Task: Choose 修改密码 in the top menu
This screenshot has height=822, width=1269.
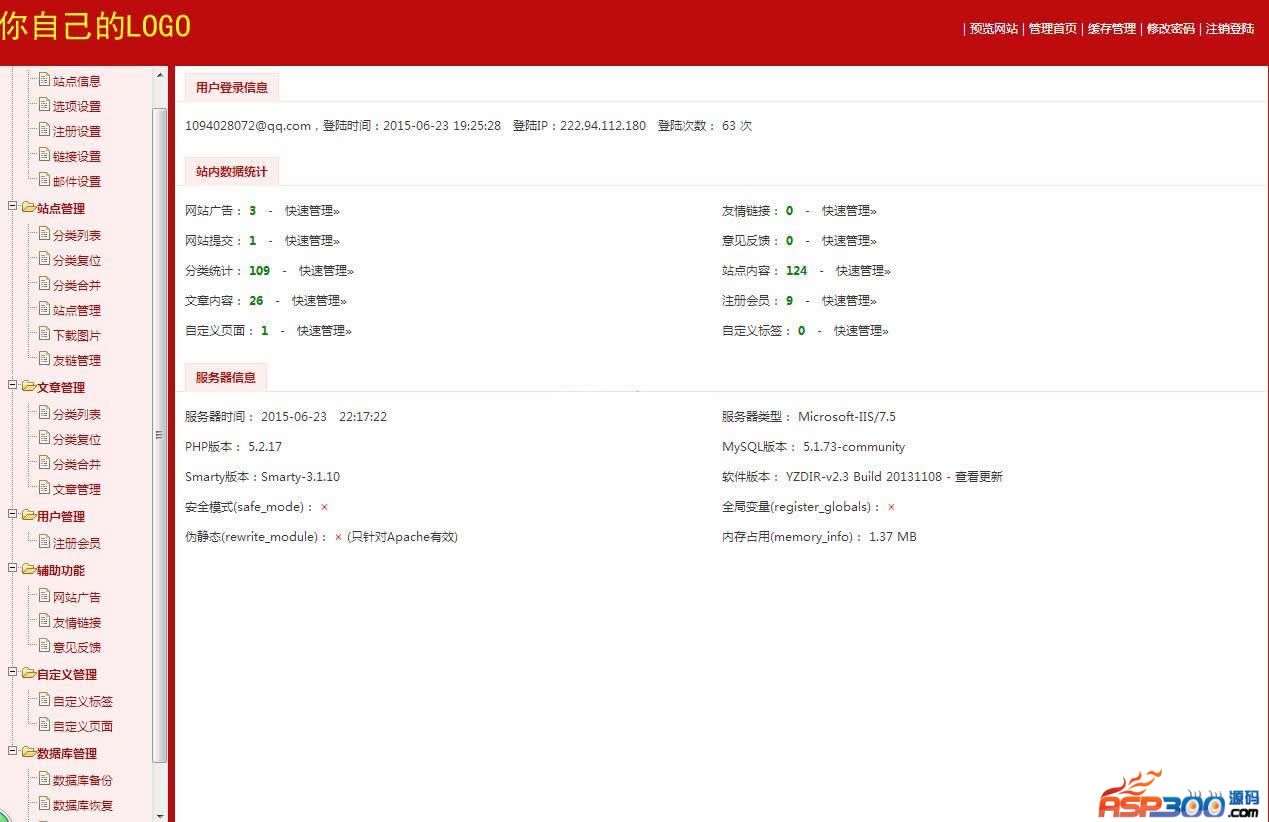Action: (1171, 29)
